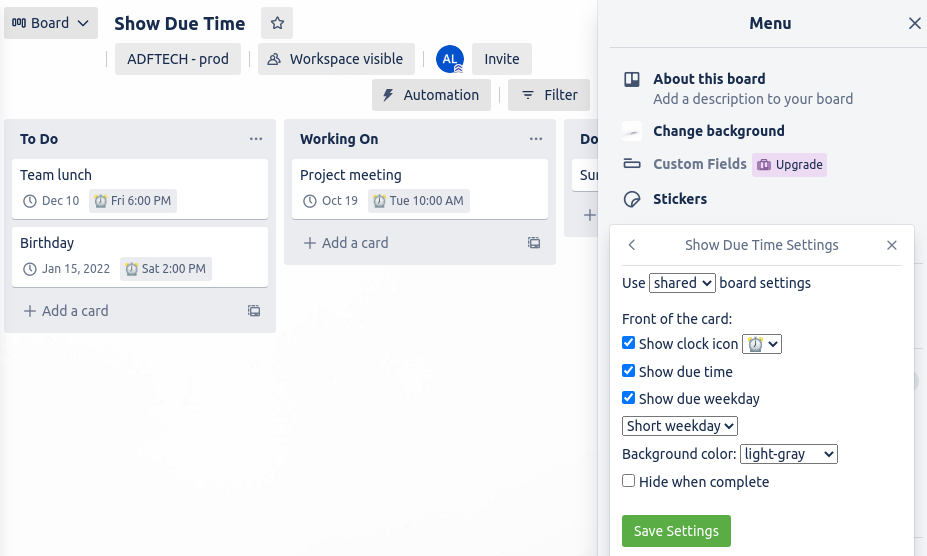
Task: Click the Upgrade badge
Action: point(789,164)
